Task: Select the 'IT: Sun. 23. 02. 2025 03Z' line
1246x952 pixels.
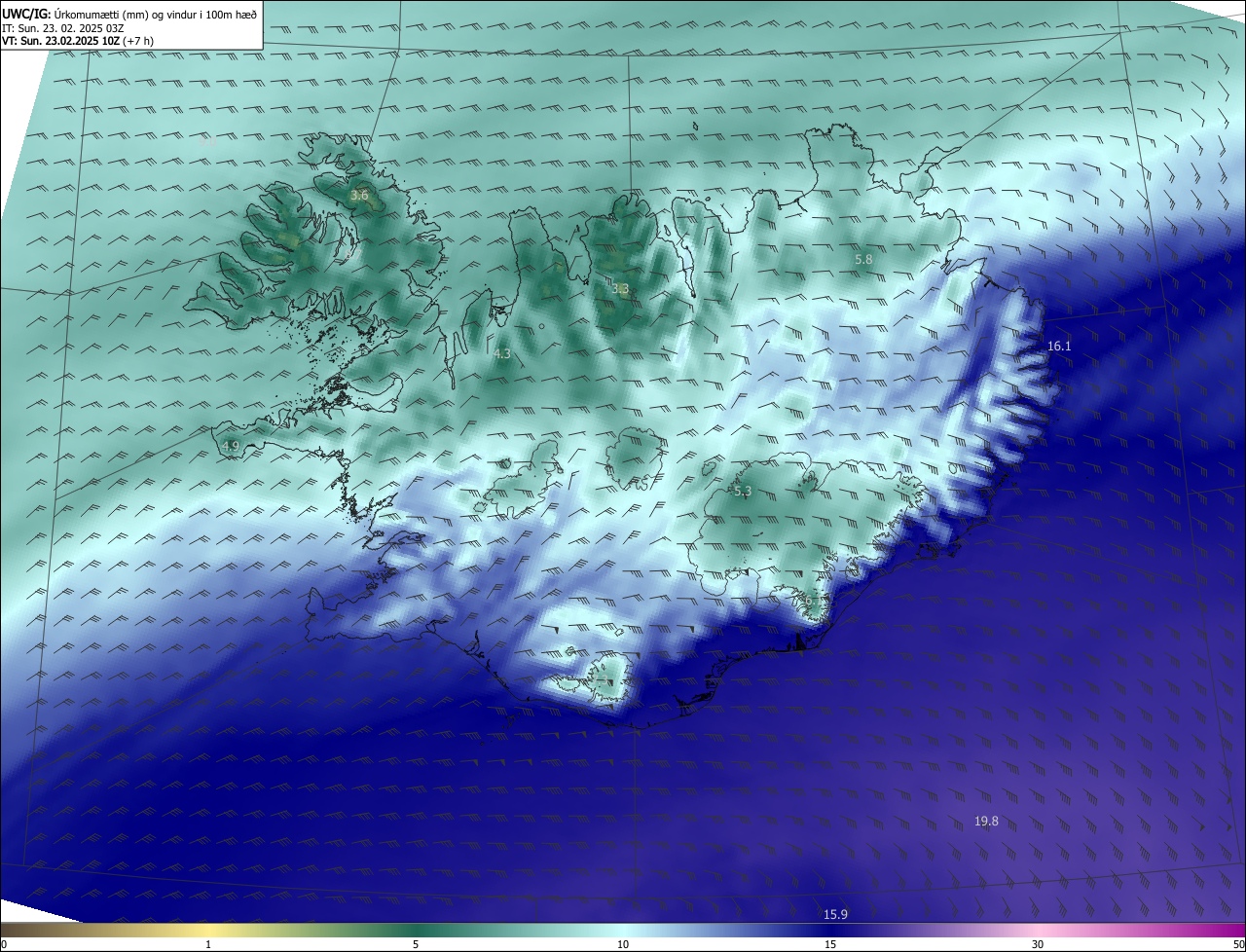Action: [x=63, y=28]
